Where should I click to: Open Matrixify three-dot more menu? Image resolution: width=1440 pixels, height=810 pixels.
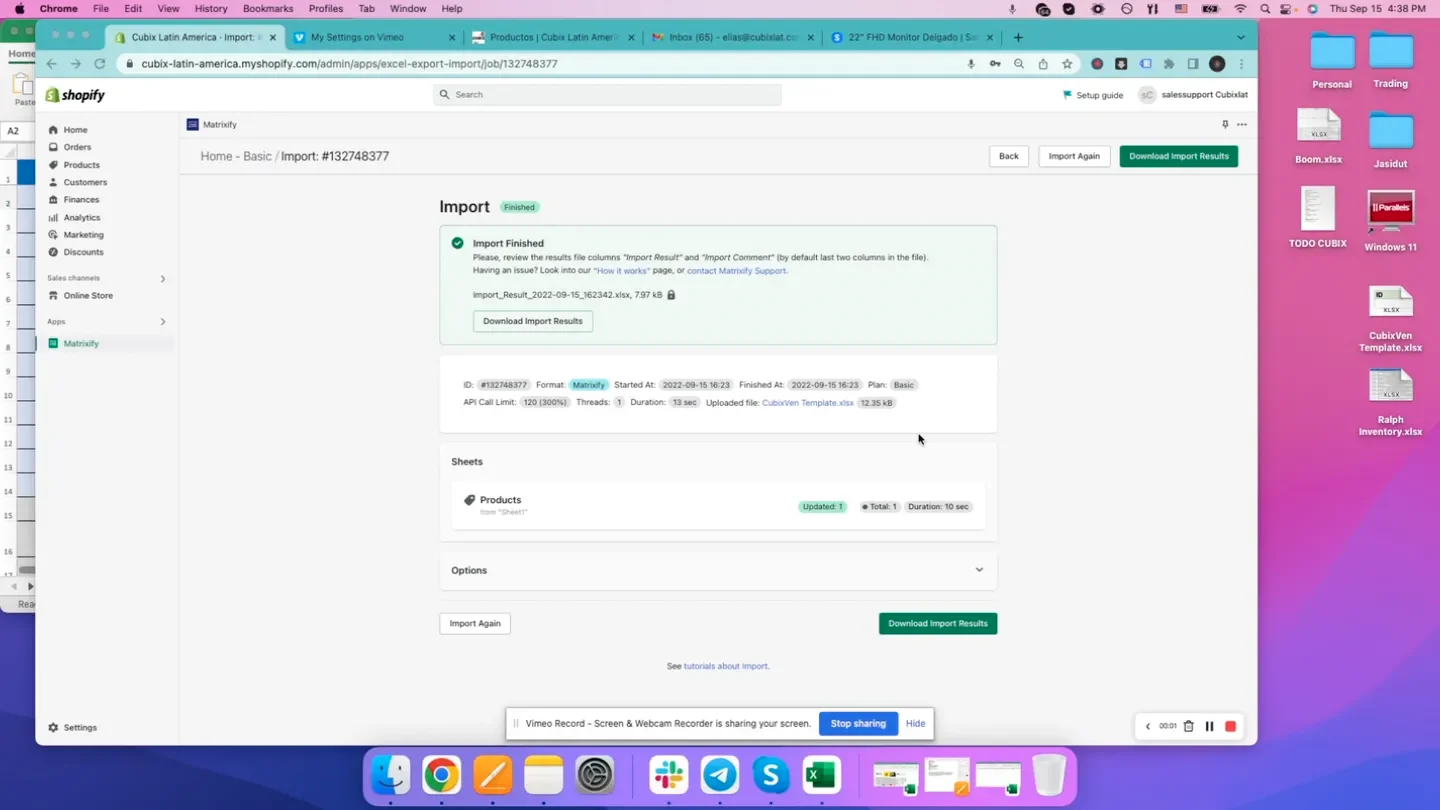coord(1242,125)
